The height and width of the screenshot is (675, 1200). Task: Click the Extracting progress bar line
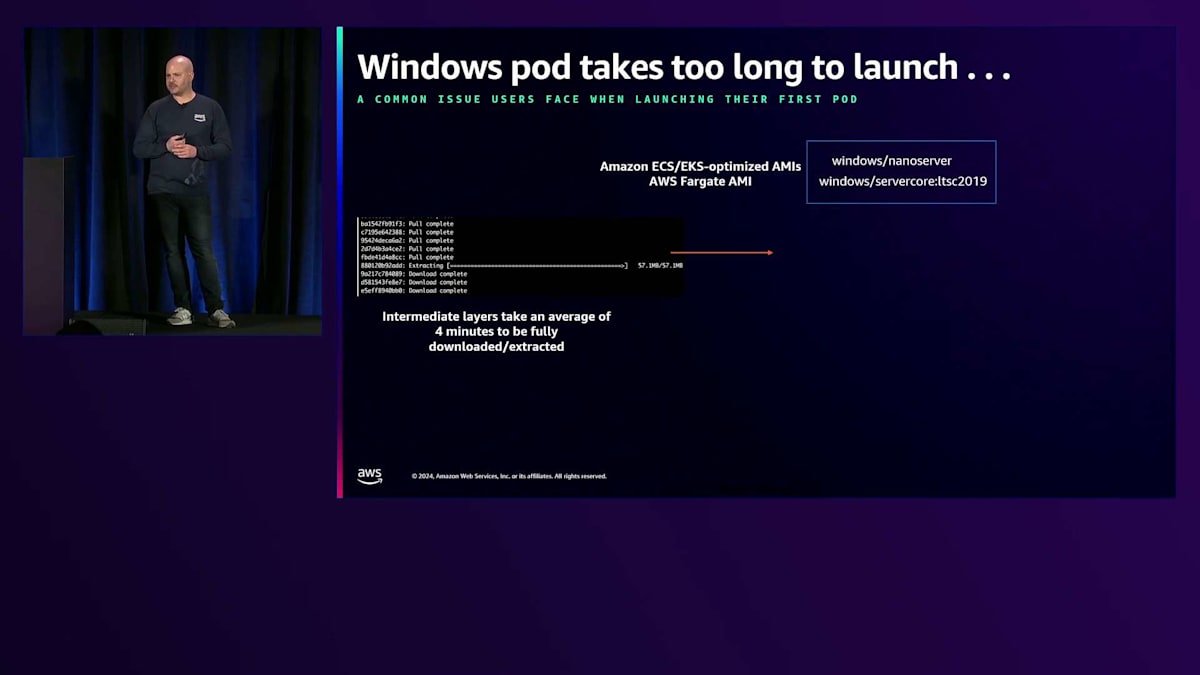click(x=521, y=265)
